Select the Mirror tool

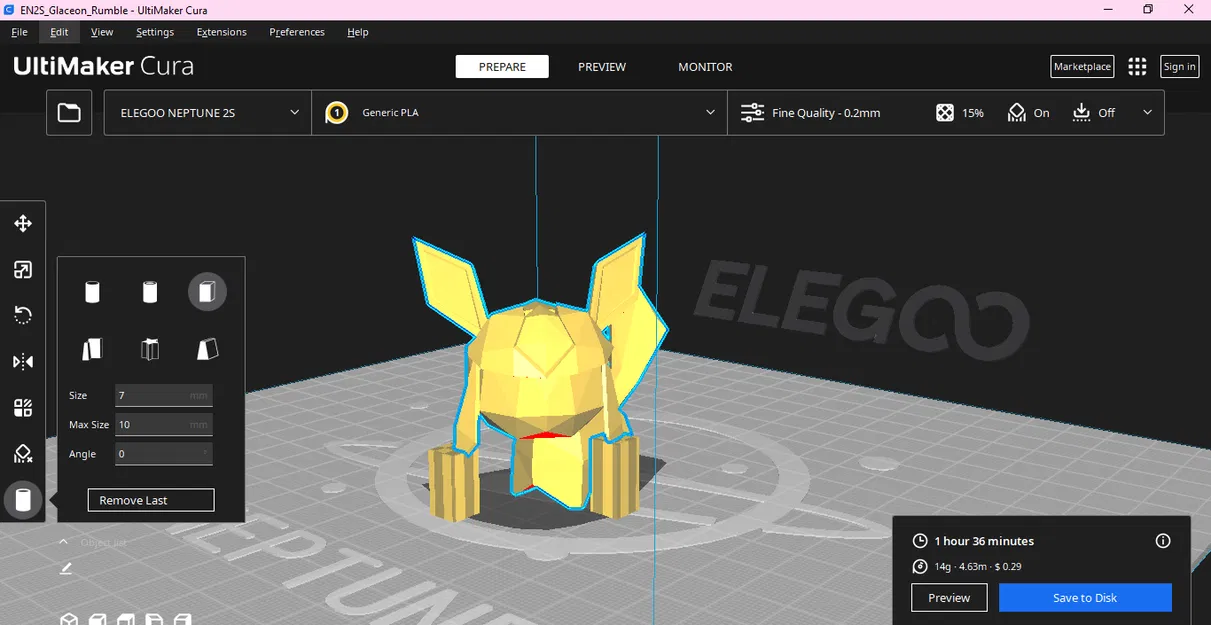(x=23, y=361)
